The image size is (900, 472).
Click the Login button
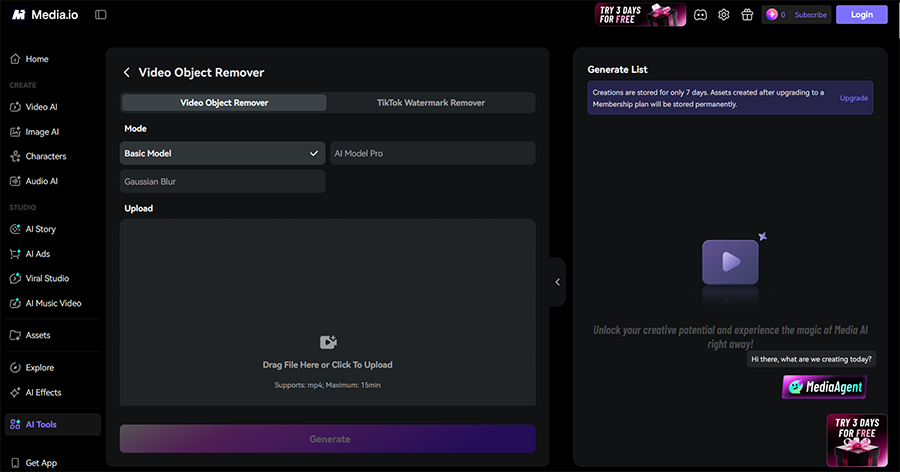(x=862, y=15)
